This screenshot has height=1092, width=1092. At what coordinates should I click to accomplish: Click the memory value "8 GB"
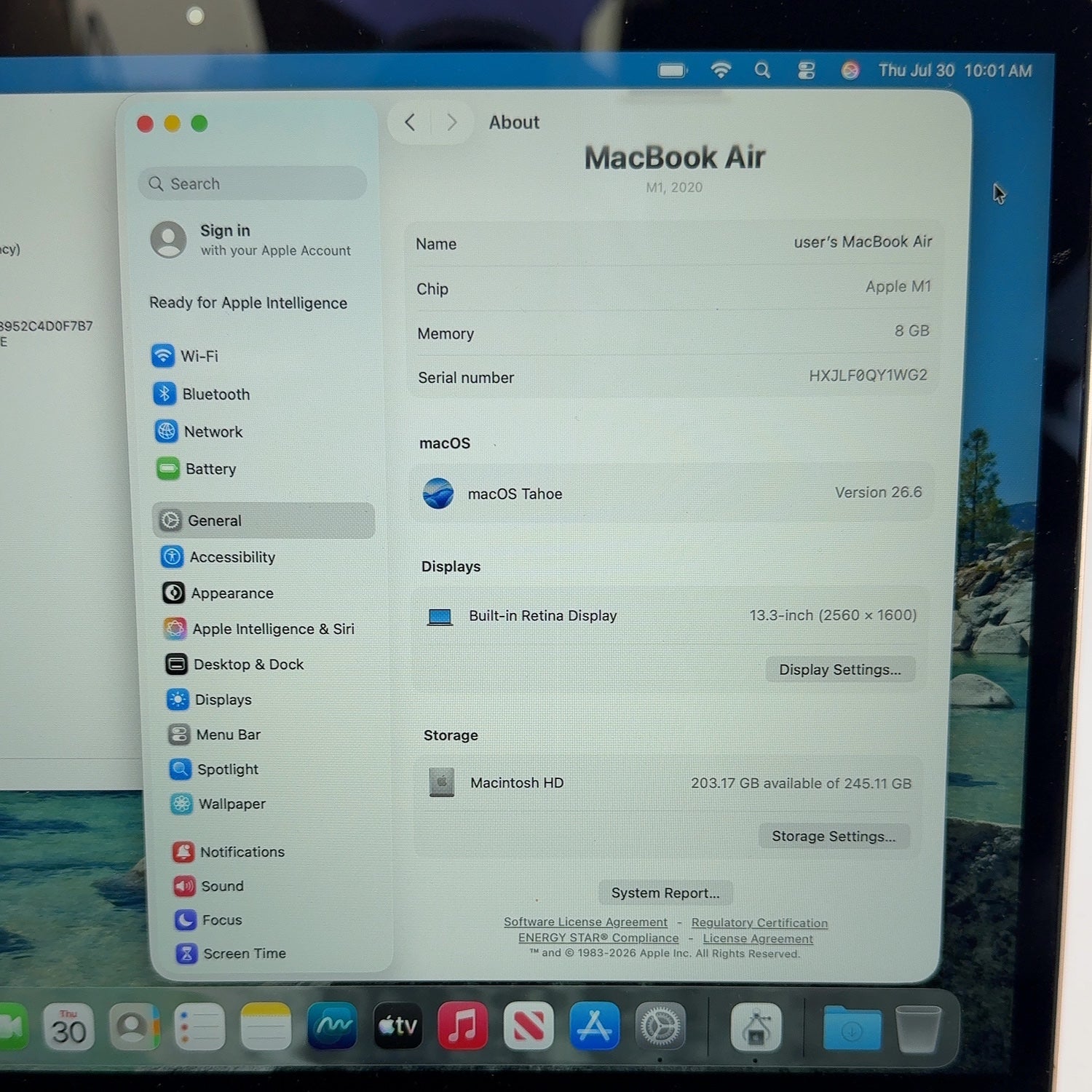pyautogui.click(x=912, y=331)
